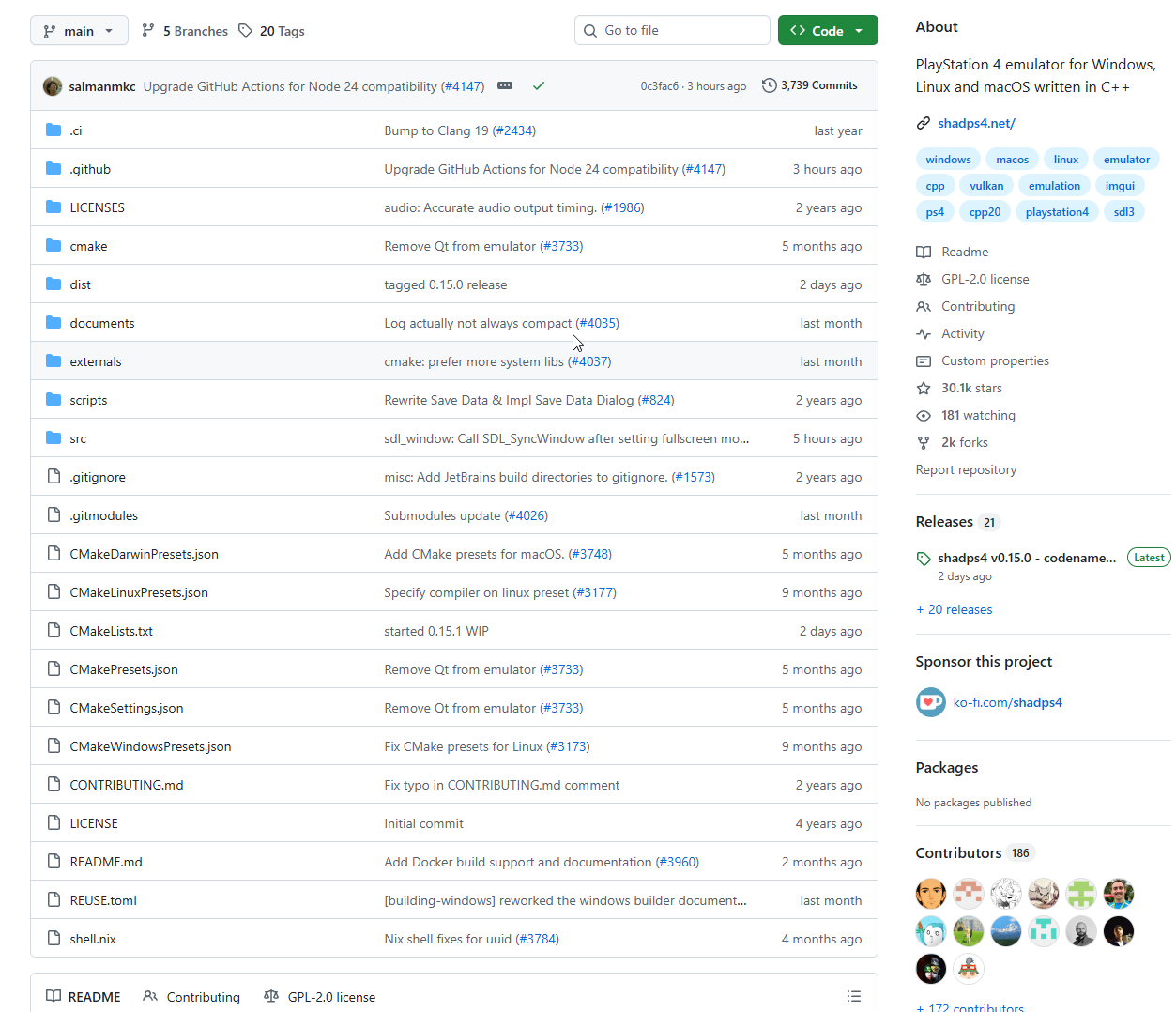Switch to the Contributing tab

[191, 997]
